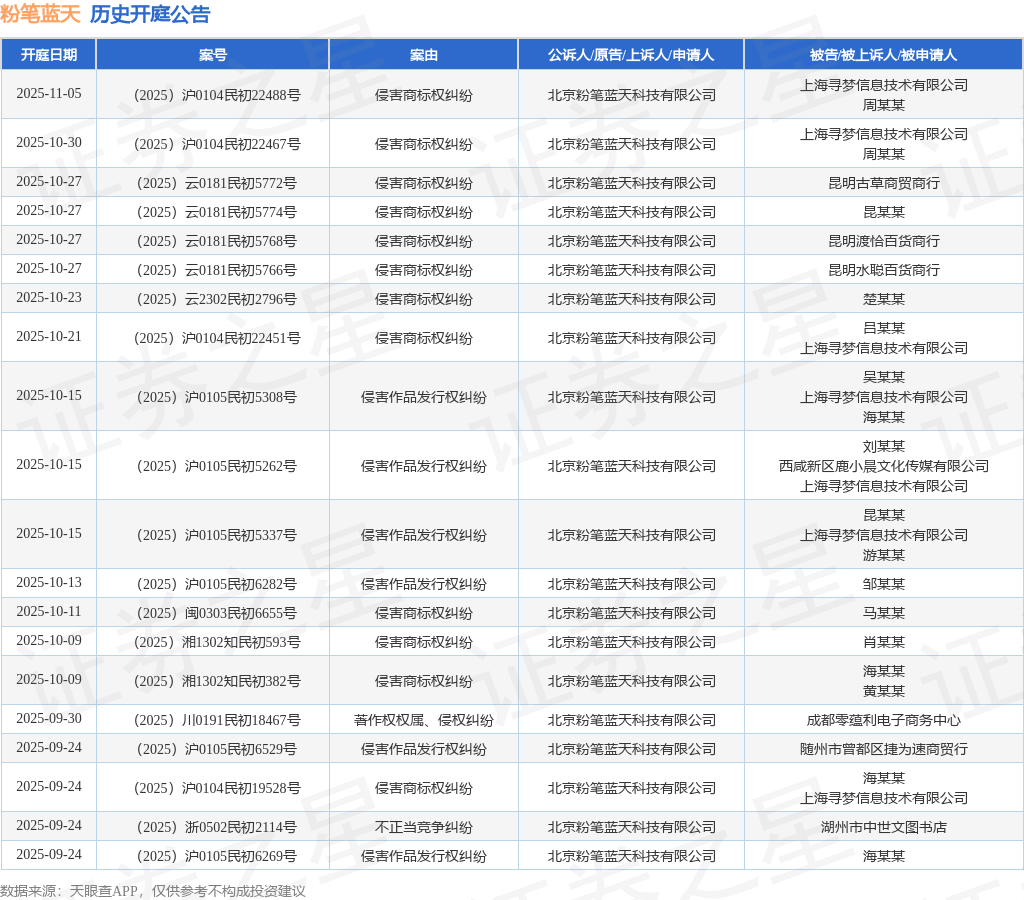Click defendant 西咸新区鹿小晨文化传媒有限公司

coord(884,466)
